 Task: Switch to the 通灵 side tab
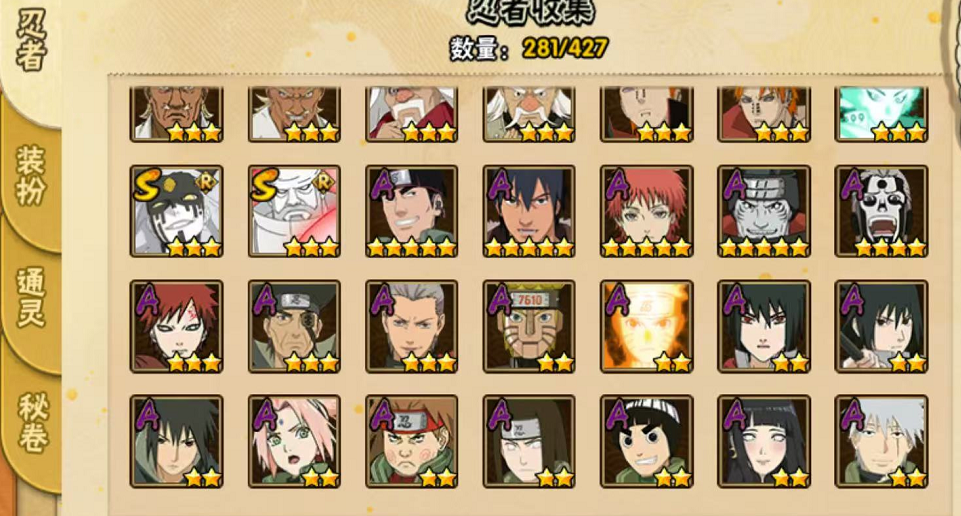31,297
